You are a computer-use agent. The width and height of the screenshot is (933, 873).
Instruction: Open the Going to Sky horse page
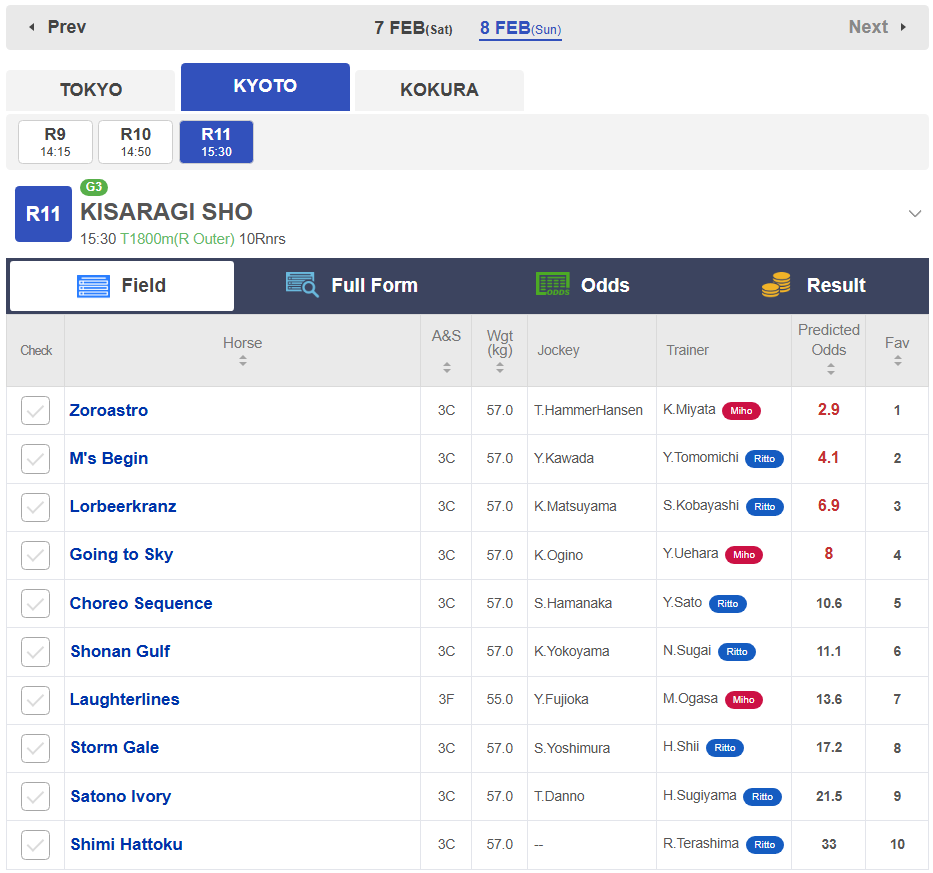tap(121, 555)
